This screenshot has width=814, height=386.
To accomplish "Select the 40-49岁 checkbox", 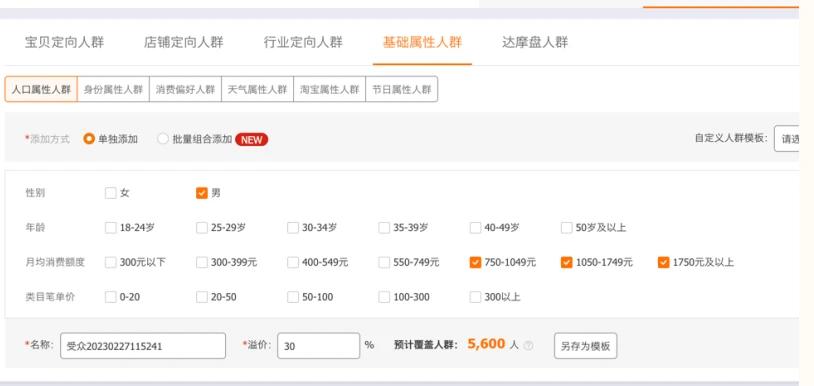I will 476,228.
